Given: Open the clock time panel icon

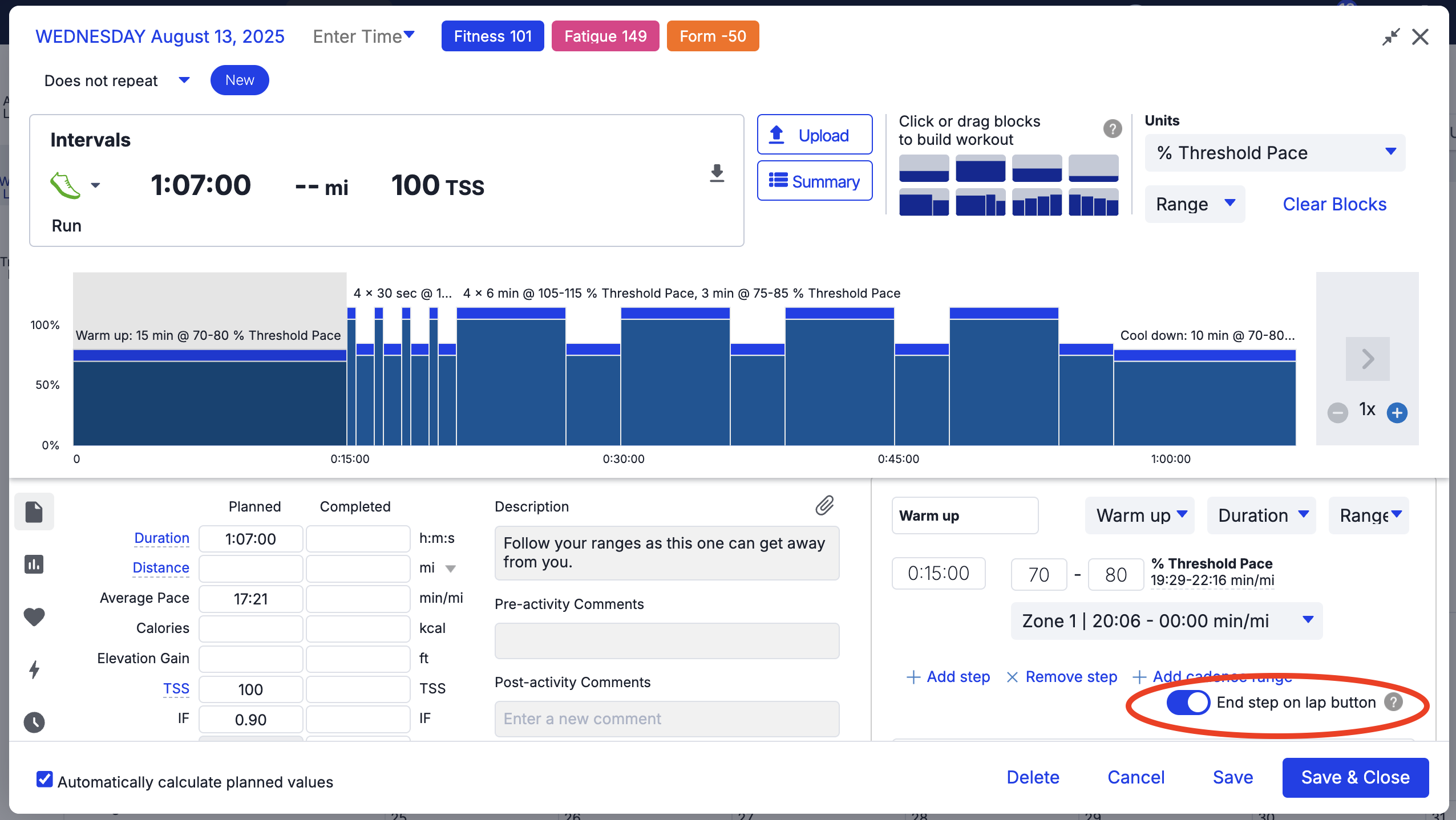Looking at the screenshot, I should [x=34, y=722].
